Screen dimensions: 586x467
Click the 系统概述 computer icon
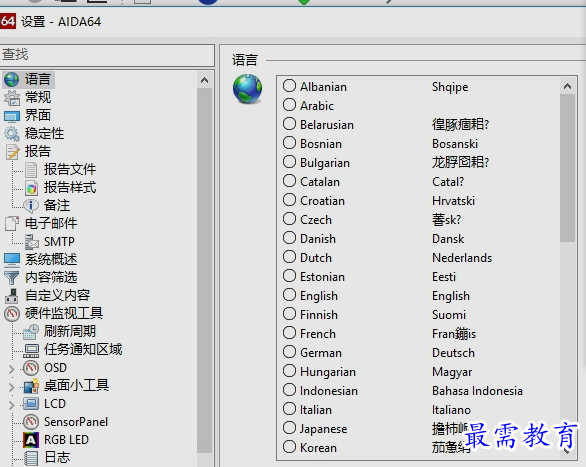12,260
